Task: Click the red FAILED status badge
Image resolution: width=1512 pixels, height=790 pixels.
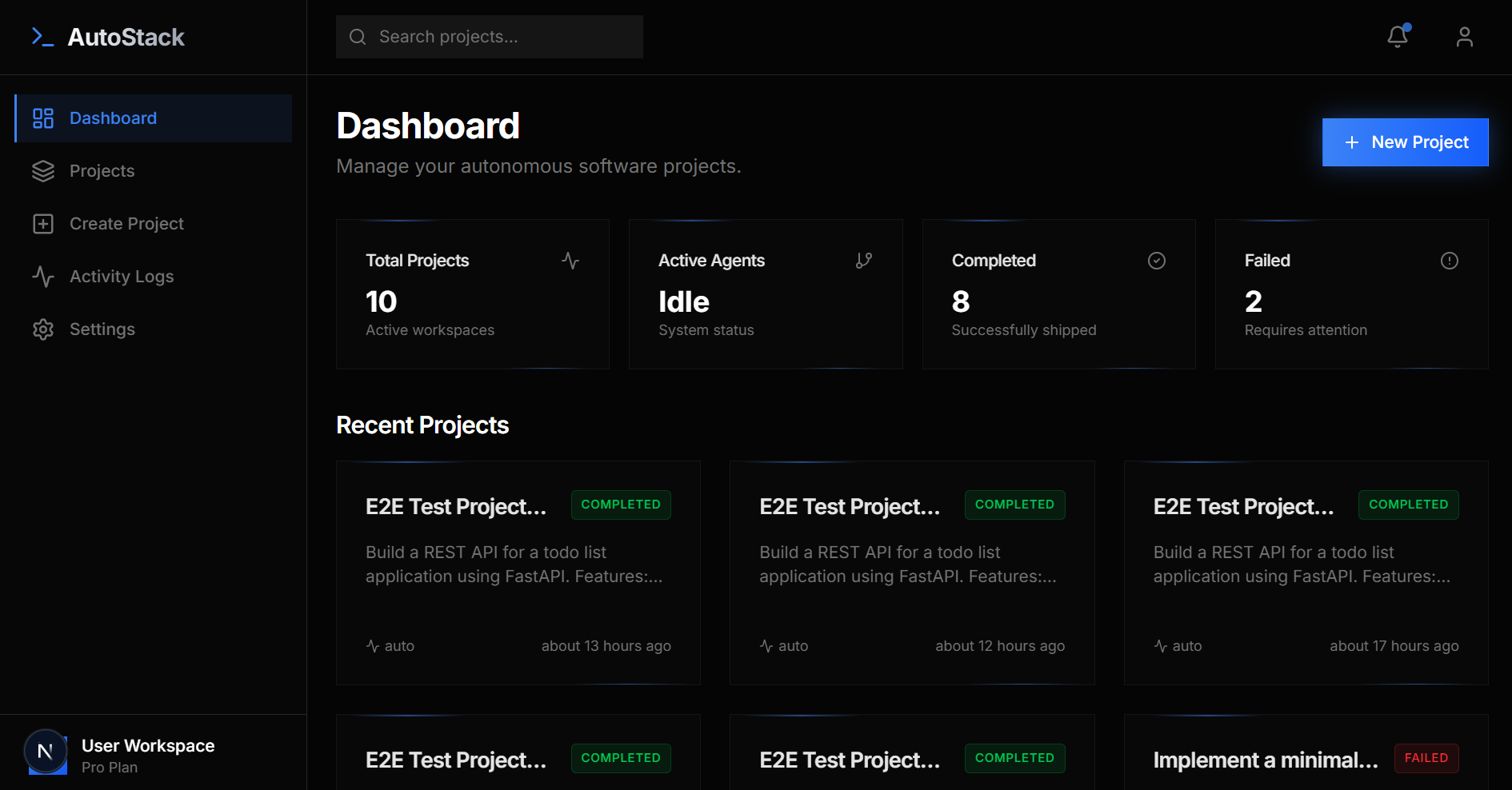Action: (x=1426, y=758)
